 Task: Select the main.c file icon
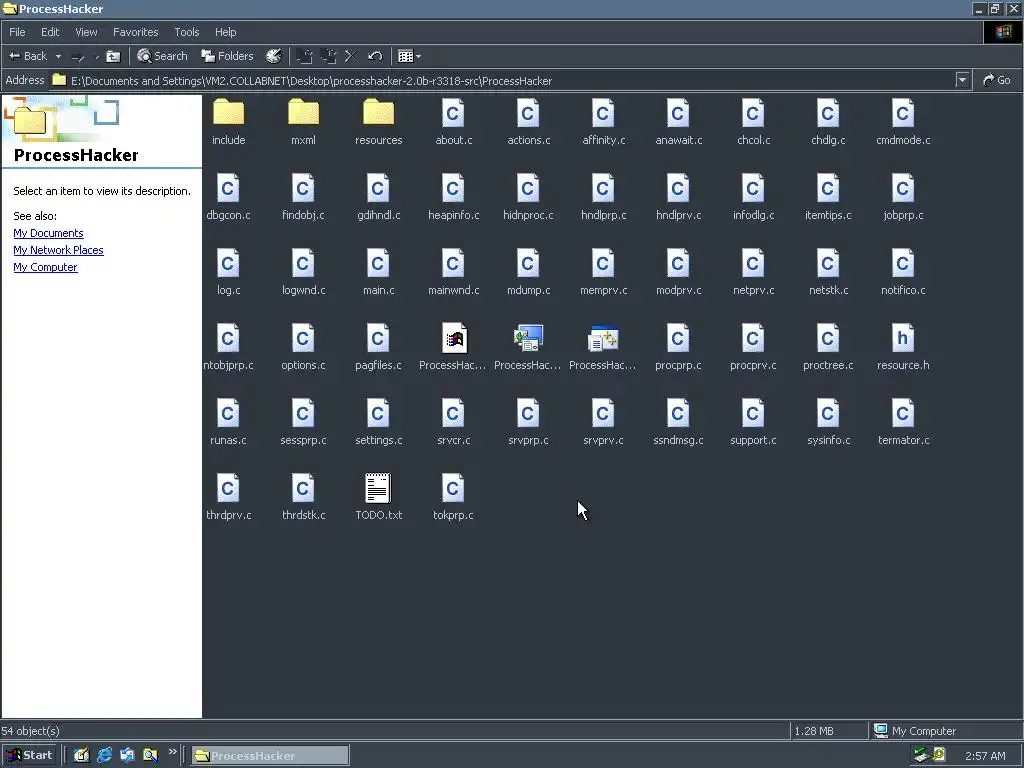378,263
